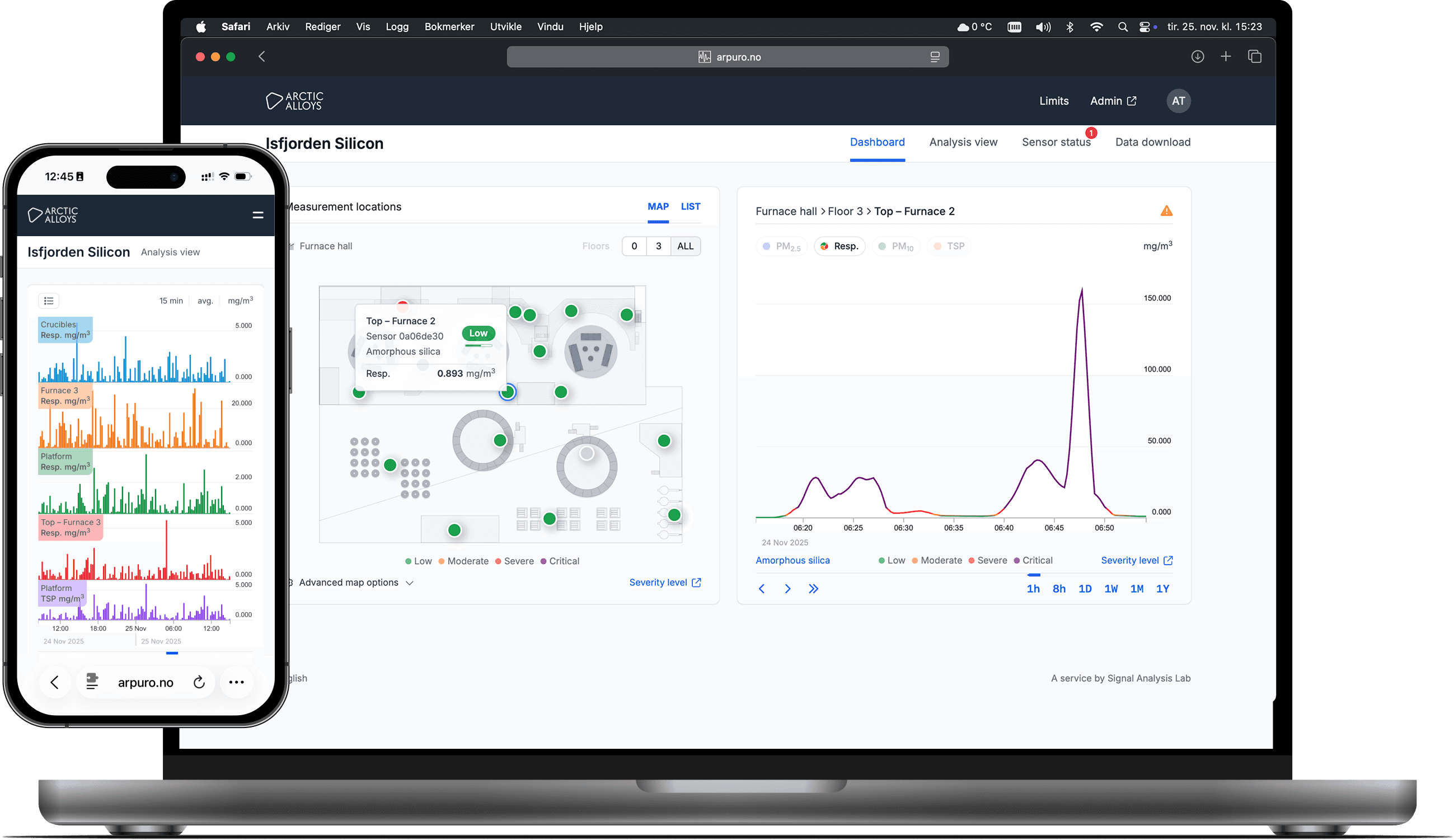The height and width of the screenshot is (840, 1454).
Task: Open Safari tab overview icon
Action: tap(1254, 57)
